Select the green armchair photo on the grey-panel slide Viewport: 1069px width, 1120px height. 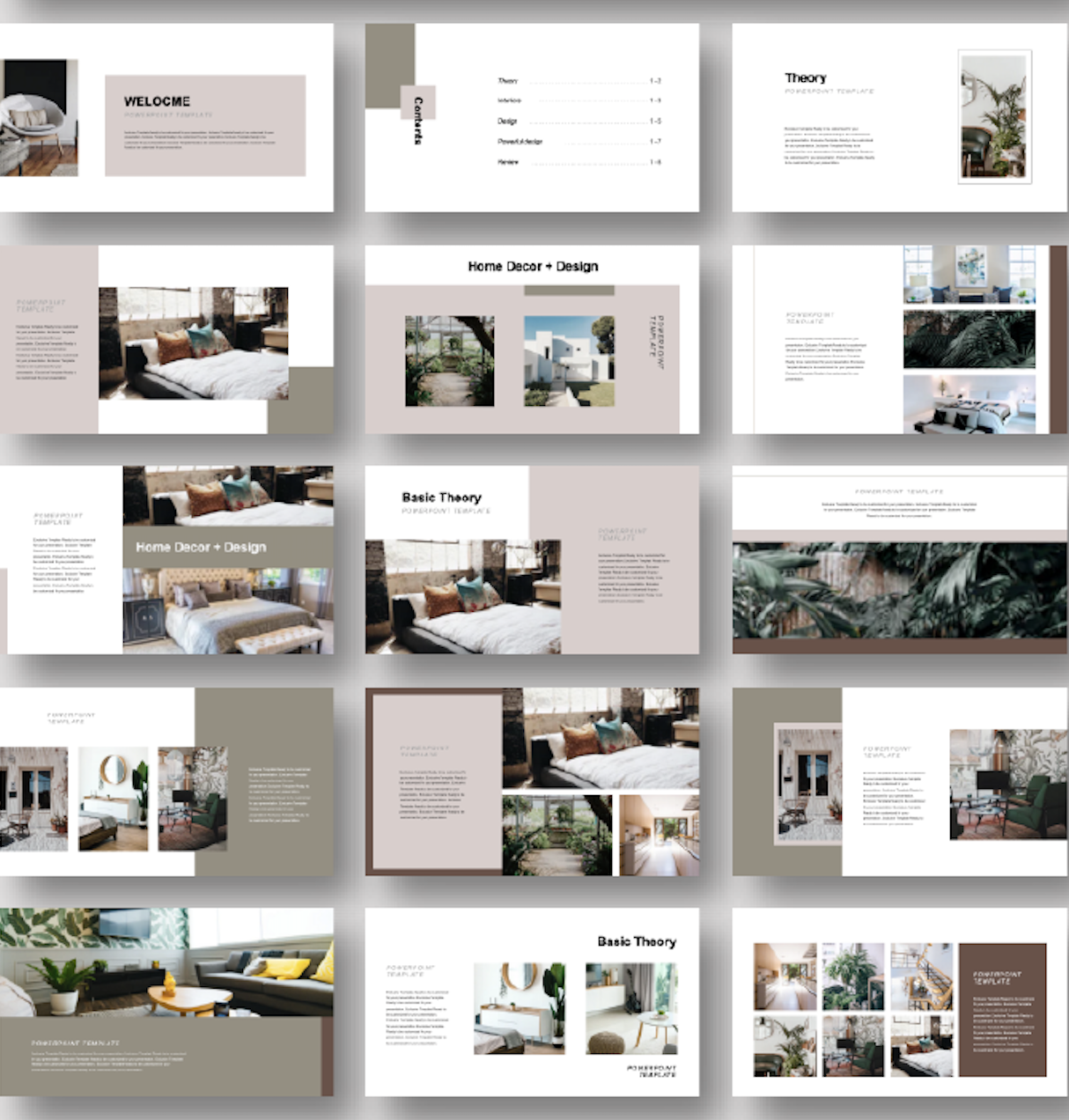[x=995, y=784]
